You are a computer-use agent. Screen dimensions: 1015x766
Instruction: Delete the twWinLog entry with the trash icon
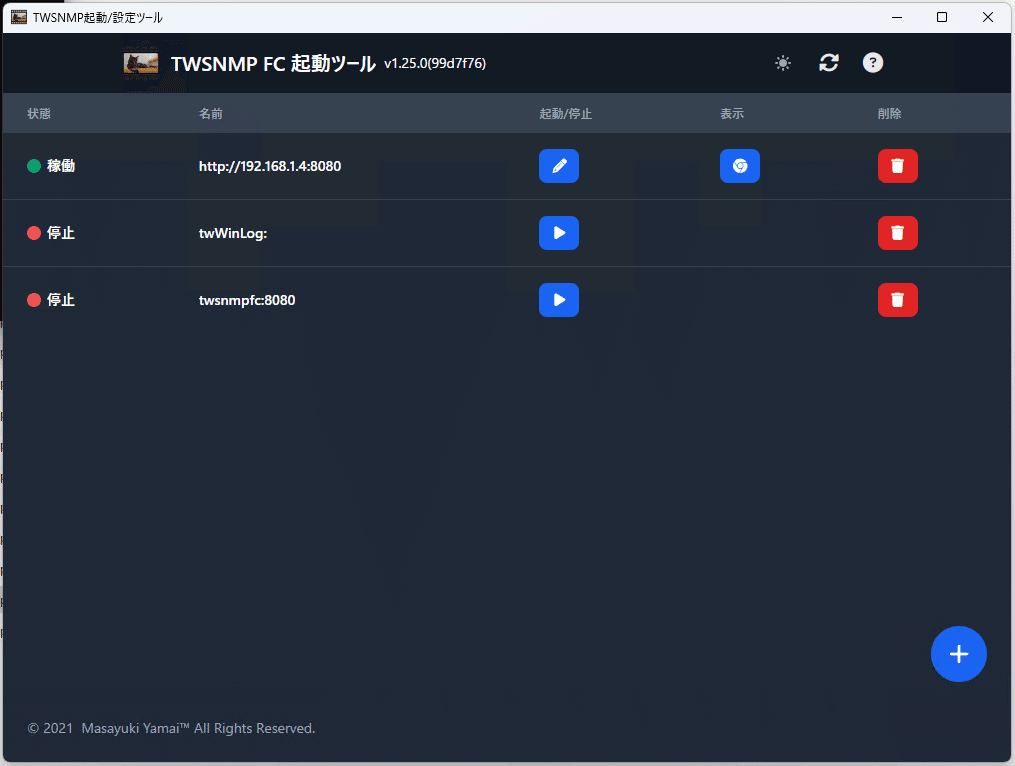(x=897, y=233)
